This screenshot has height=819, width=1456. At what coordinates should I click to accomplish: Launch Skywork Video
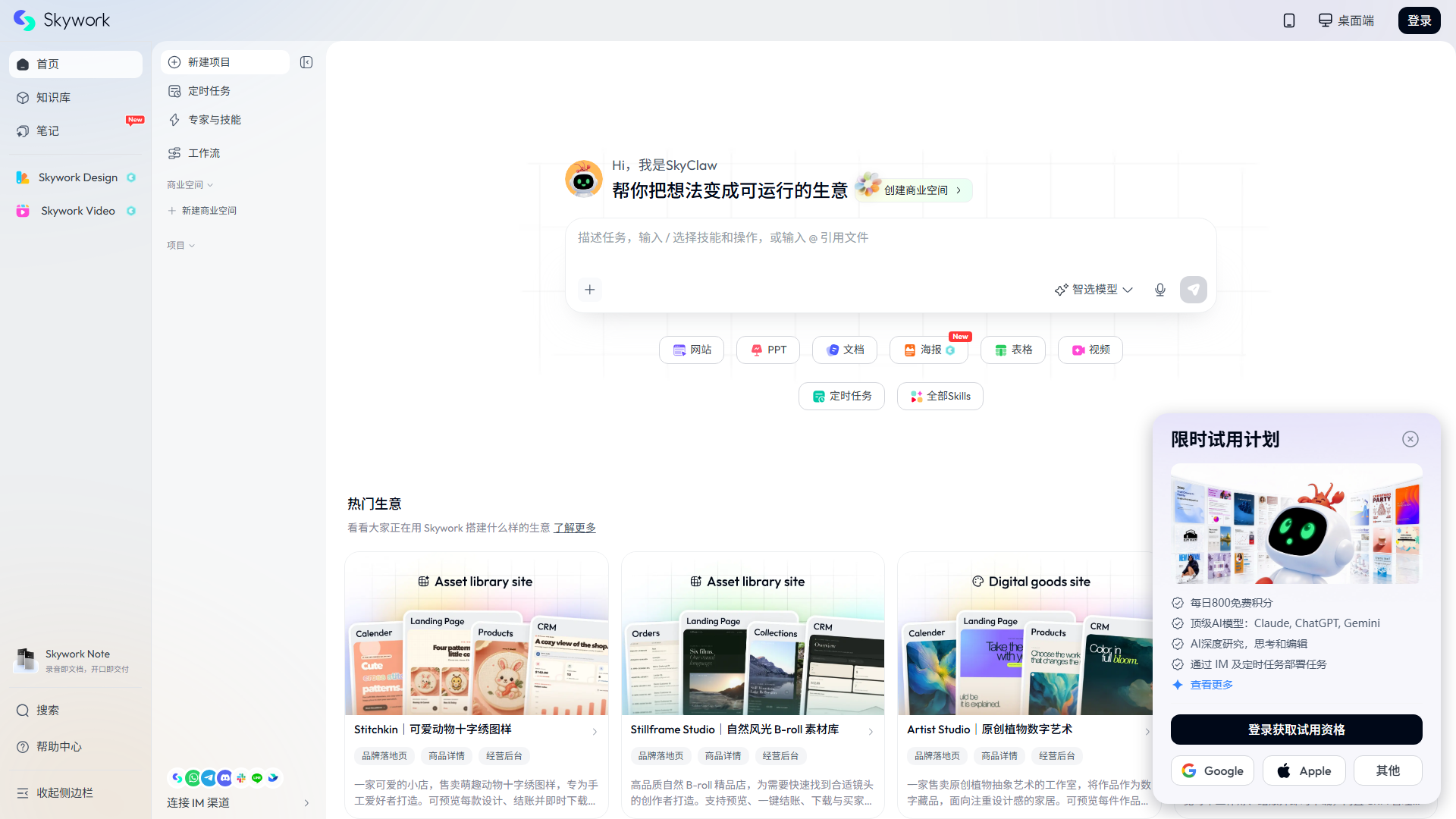click(x=76, y=211)
